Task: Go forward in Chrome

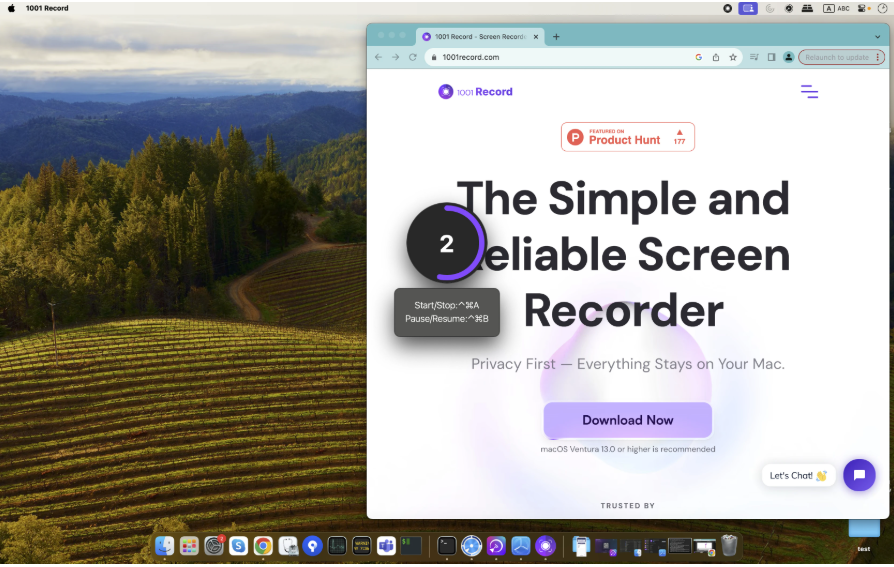Action: [x=395, y=57]
